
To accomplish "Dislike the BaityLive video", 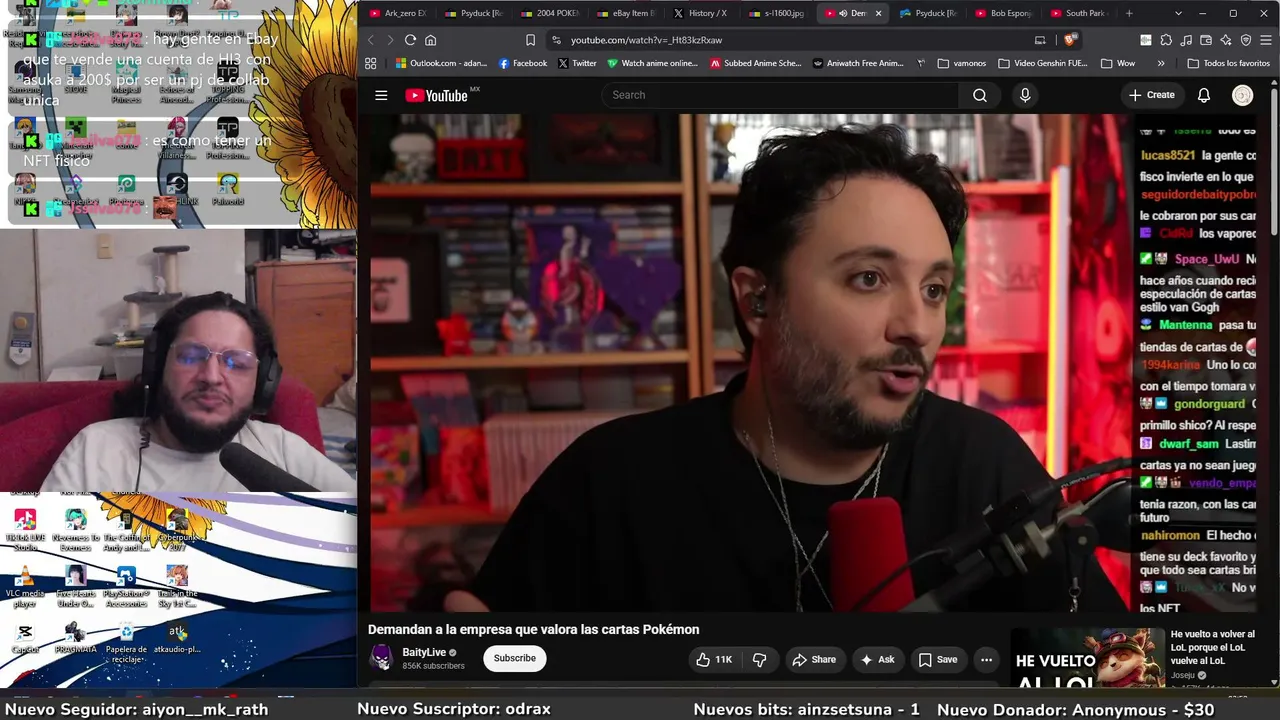I will (760, 659).
